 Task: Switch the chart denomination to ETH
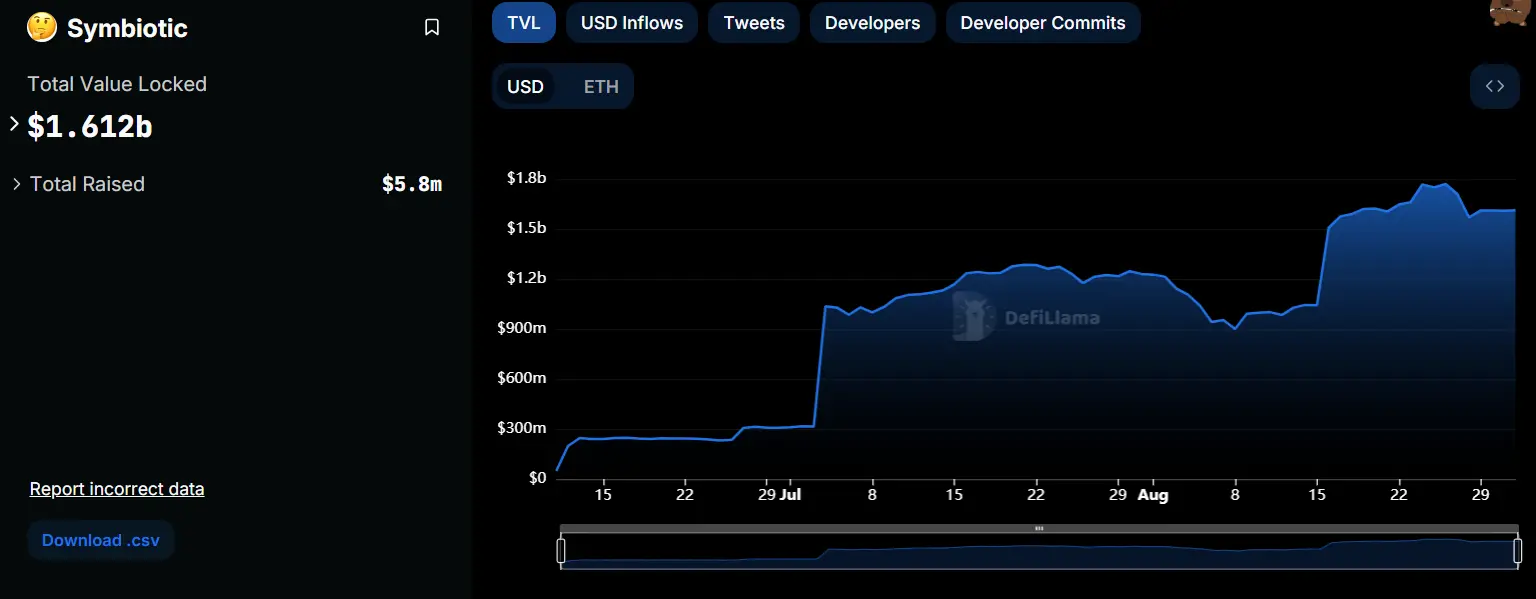[600, 86]
